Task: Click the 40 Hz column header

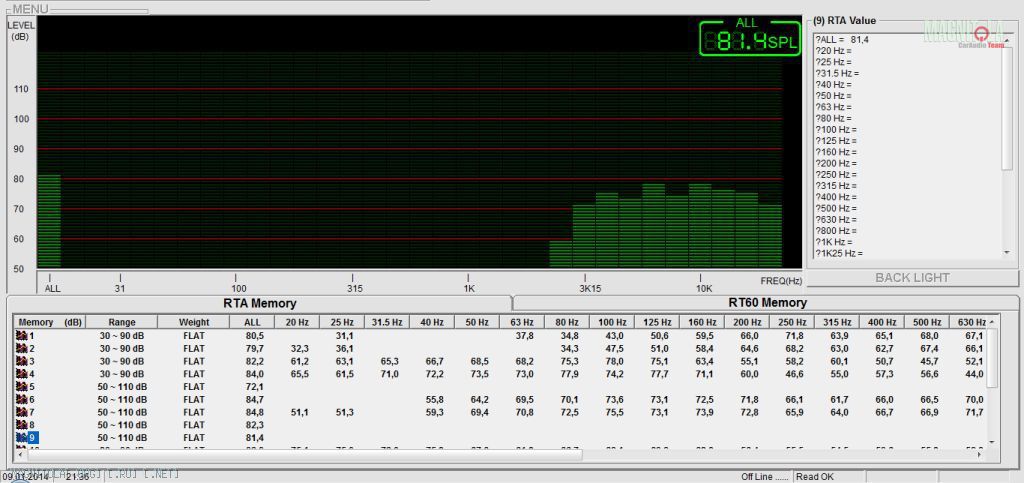Action: point(432,322)
